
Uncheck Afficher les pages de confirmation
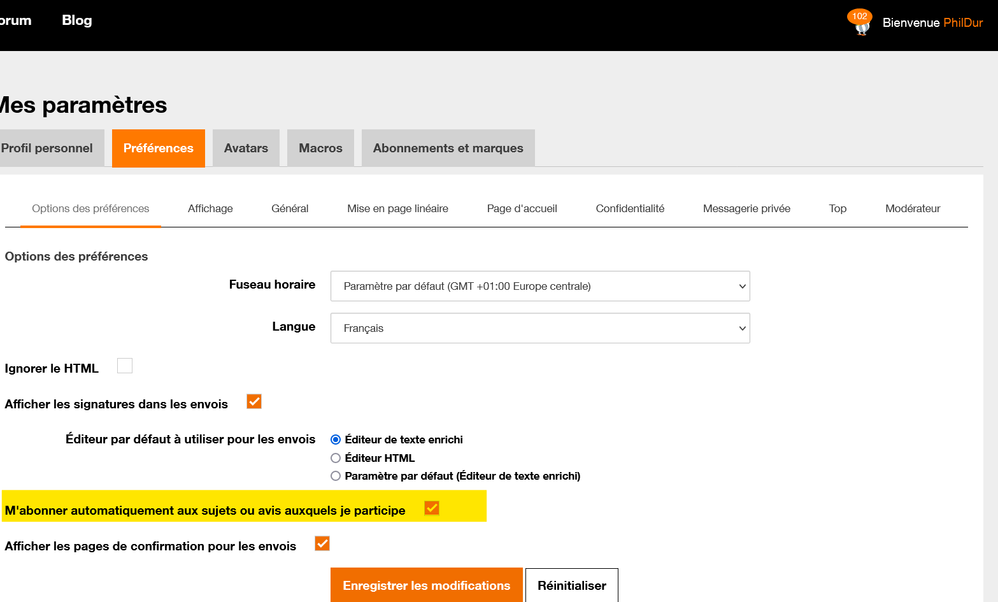[322, 544]
